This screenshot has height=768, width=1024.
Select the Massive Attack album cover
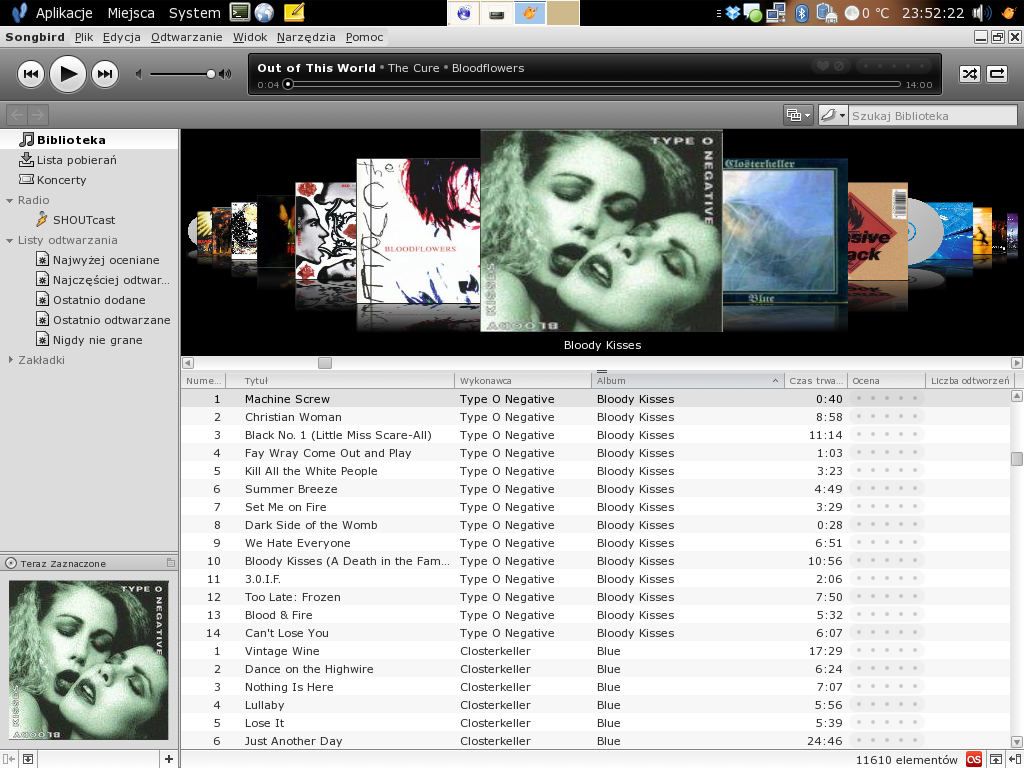pyautogui.click(x=878, y=231)
